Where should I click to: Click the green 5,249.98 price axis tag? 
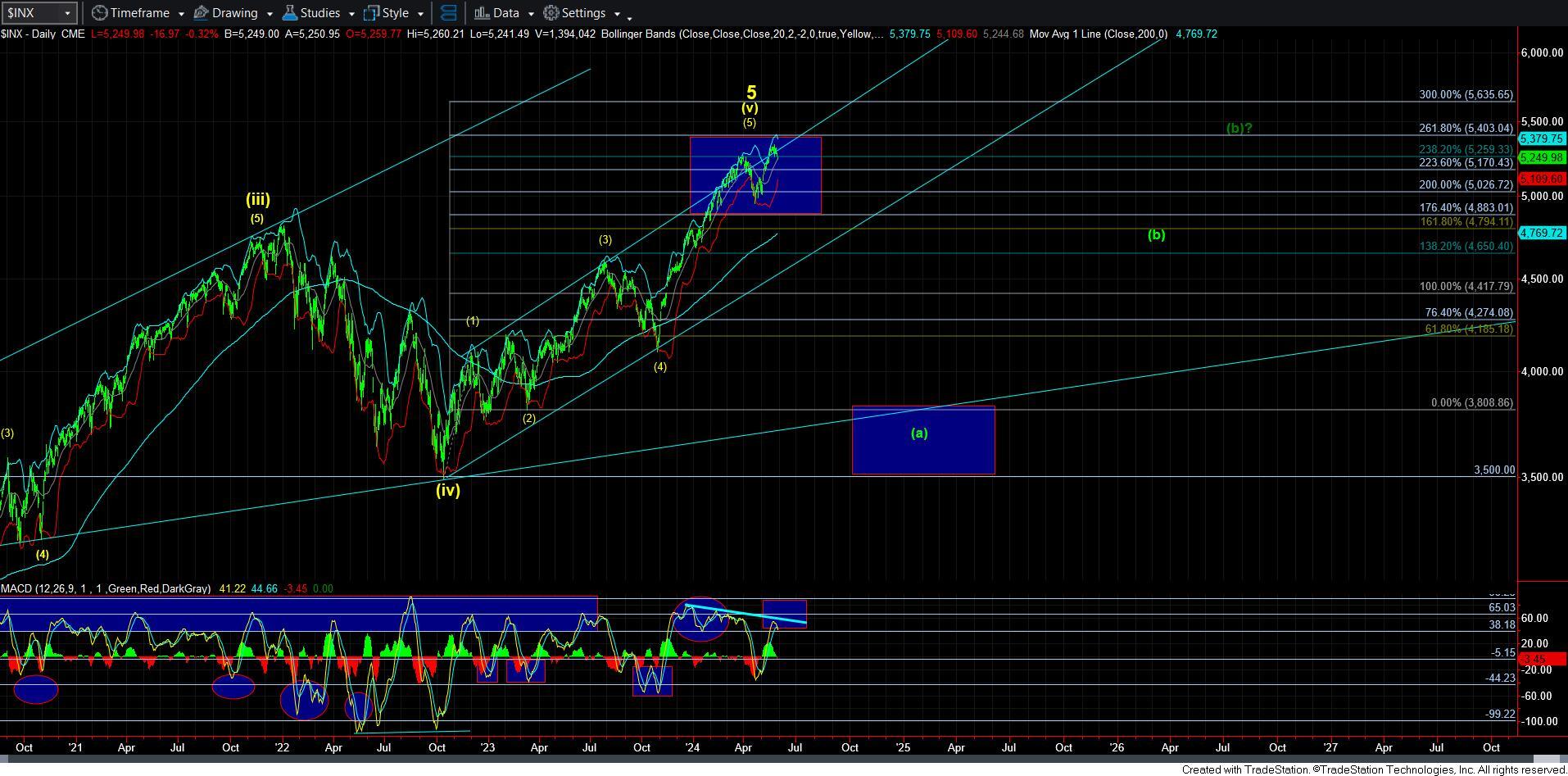1542,157
